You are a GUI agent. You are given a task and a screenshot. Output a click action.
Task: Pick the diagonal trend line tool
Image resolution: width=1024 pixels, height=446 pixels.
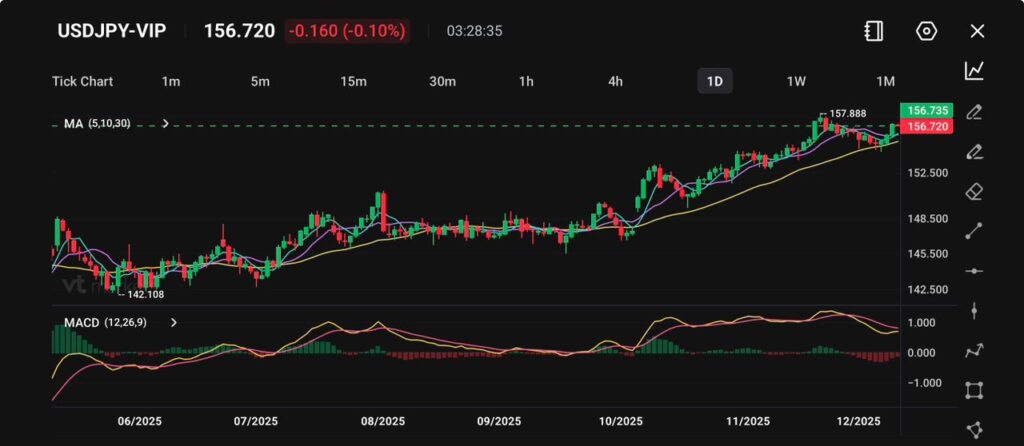click(974, 231)
